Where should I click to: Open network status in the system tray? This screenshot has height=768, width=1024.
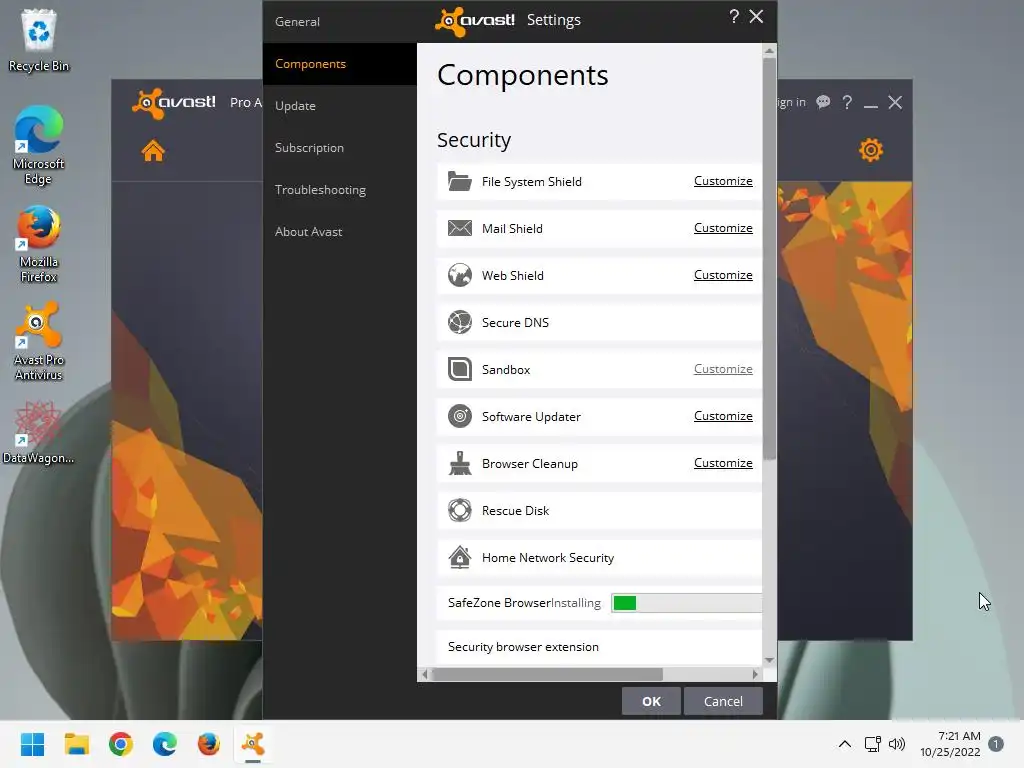pos(872,744)
